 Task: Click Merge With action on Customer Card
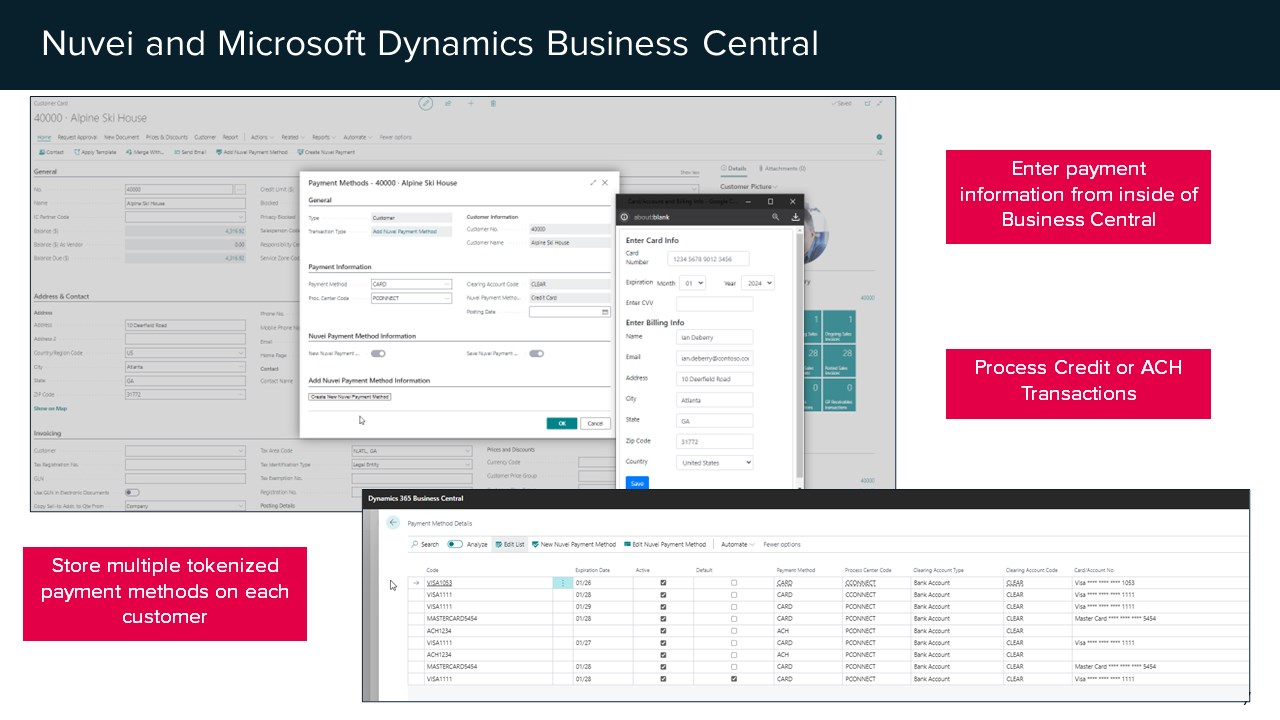[146, 152]
